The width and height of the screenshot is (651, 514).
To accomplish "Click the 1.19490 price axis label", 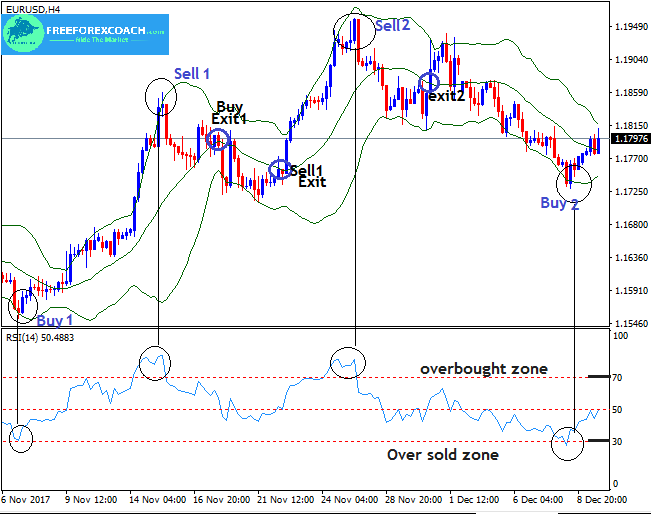I will click(630, 27).
